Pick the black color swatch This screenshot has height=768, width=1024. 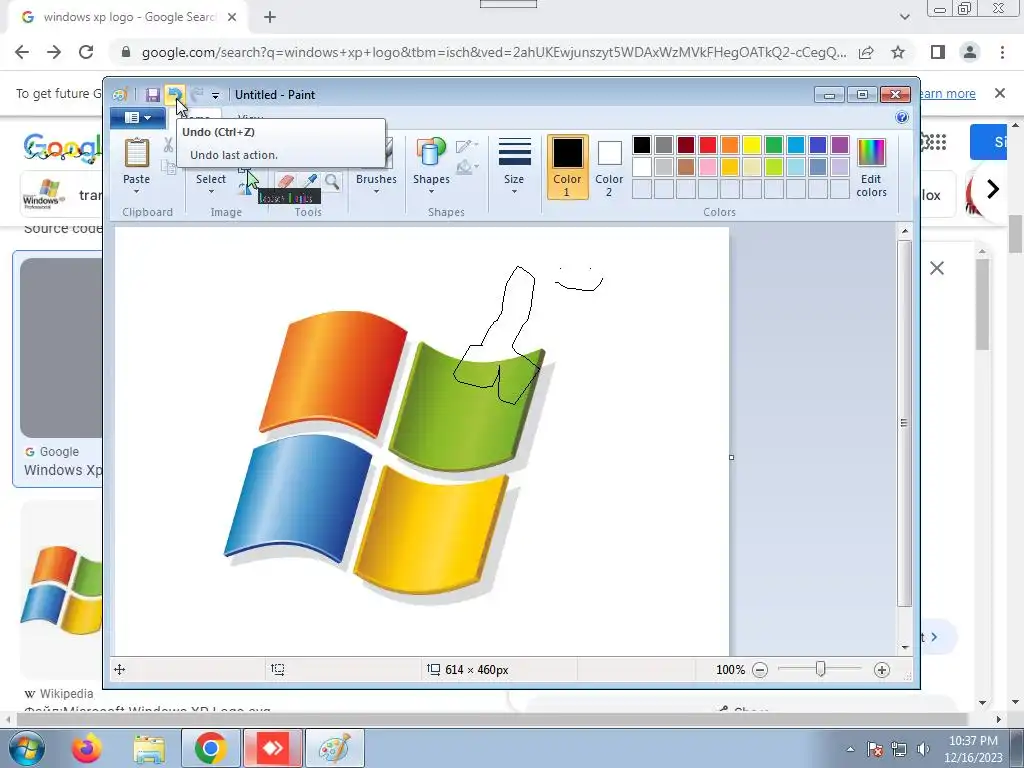[642, 145]
